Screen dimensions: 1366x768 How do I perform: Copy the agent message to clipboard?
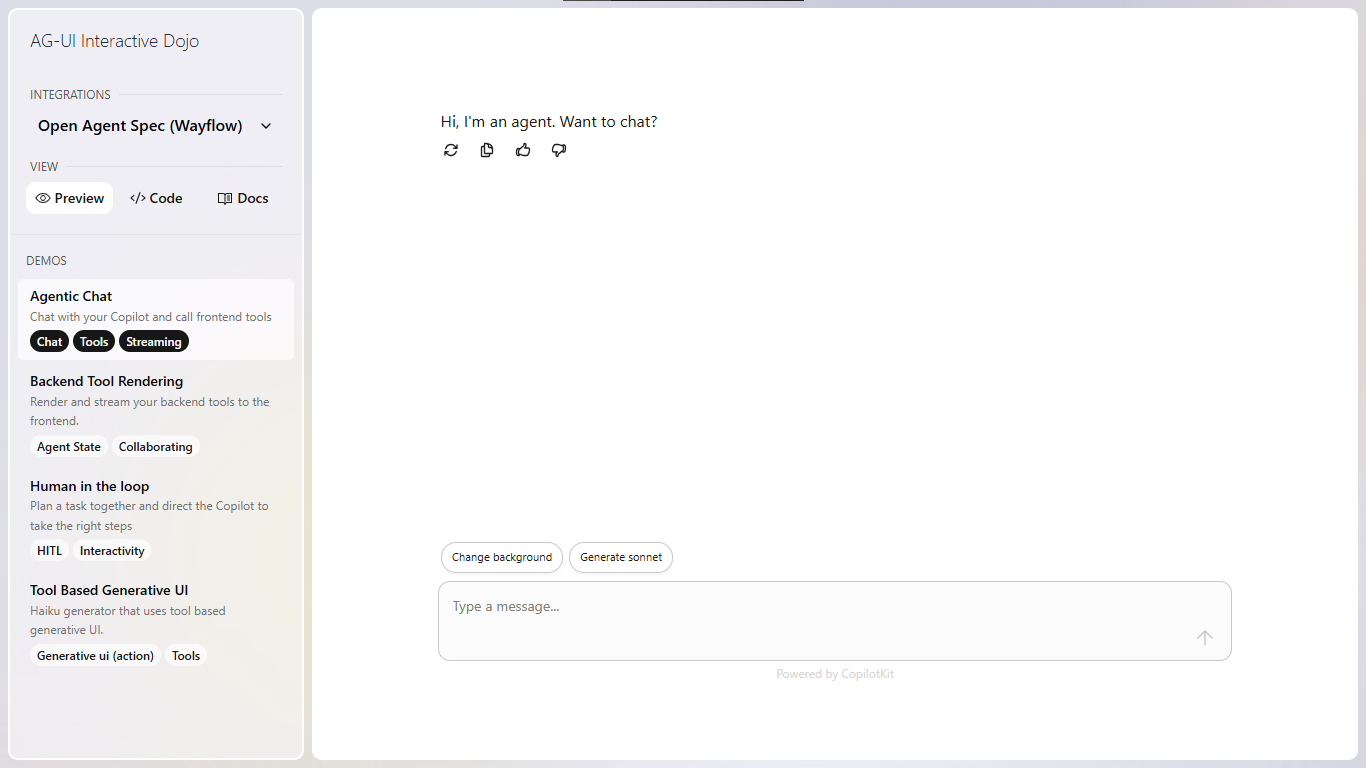487,150
